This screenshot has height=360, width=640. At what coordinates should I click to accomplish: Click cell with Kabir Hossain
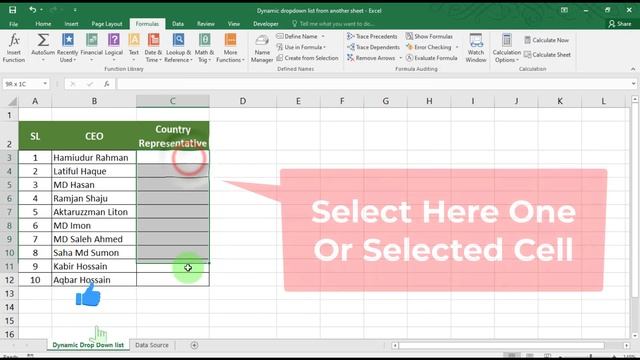point(94,266)
